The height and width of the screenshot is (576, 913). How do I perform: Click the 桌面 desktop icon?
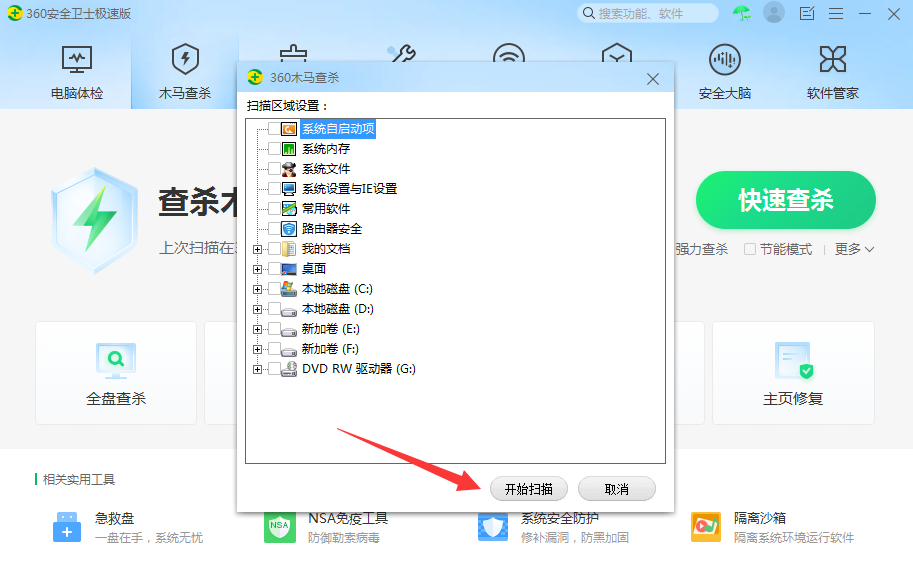(289, 268)
